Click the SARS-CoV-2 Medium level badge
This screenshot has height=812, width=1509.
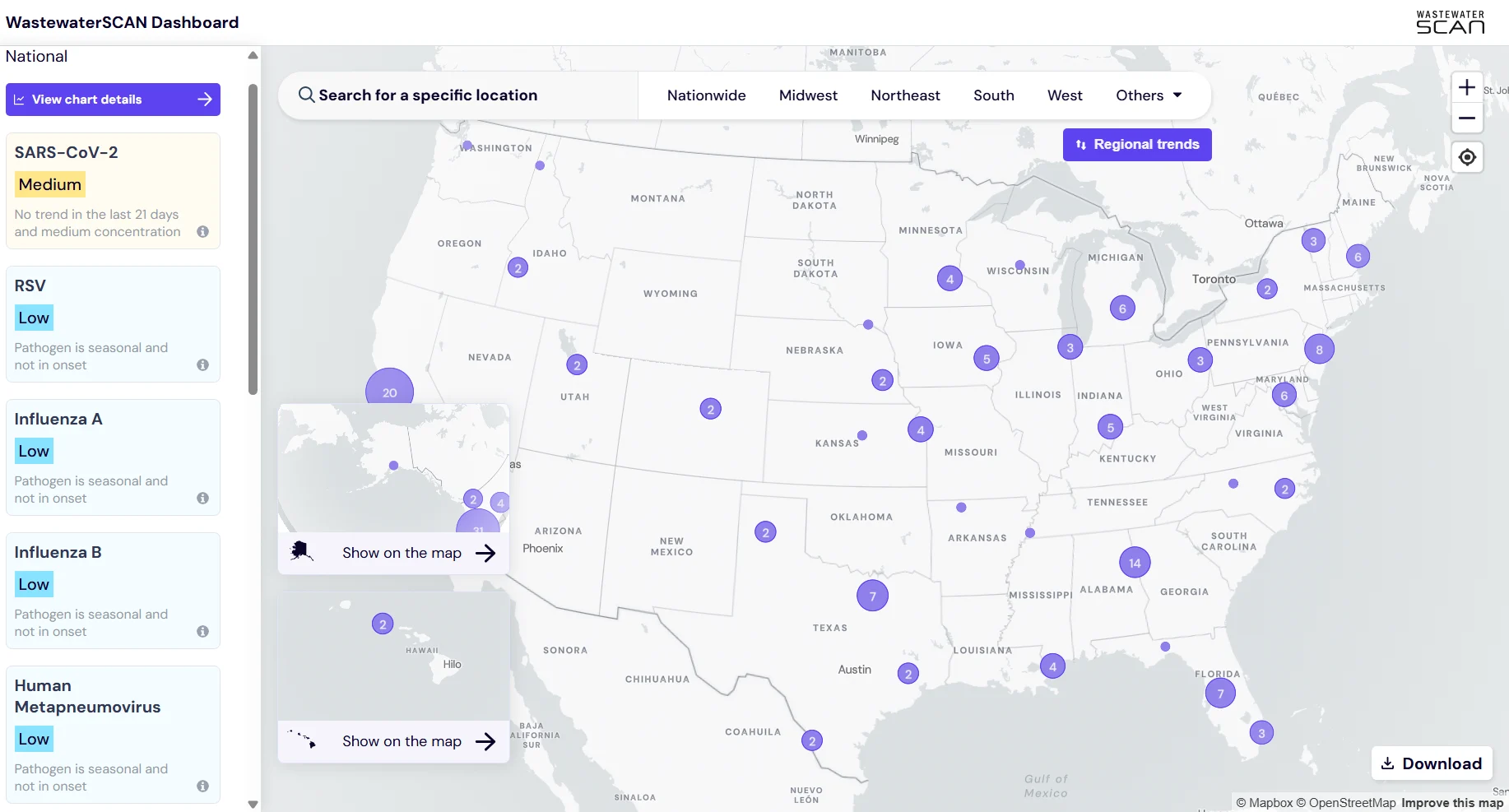point(50,185)
